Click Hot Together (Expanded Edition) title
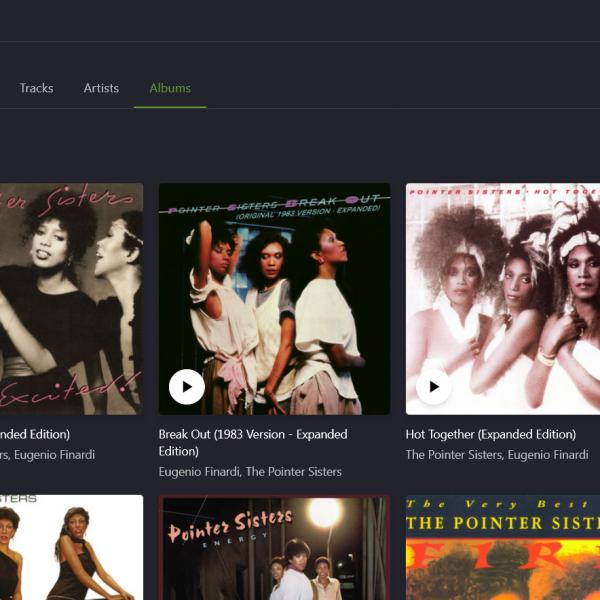Screen dimensions: 600x600 click(x=491, y=434)
